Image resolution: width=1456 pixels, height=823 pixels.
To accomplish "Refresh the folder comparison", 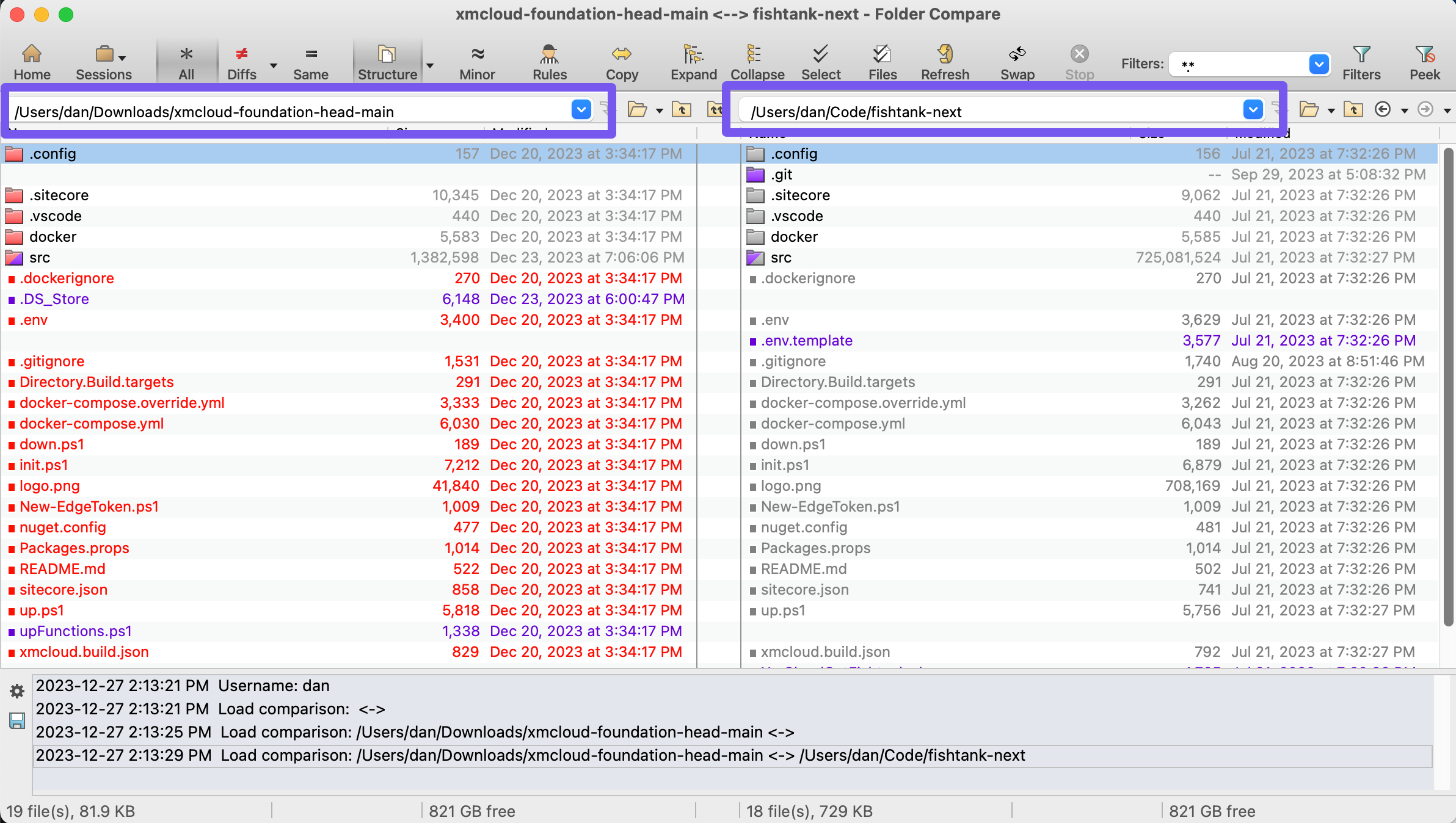I will point(945,62).
